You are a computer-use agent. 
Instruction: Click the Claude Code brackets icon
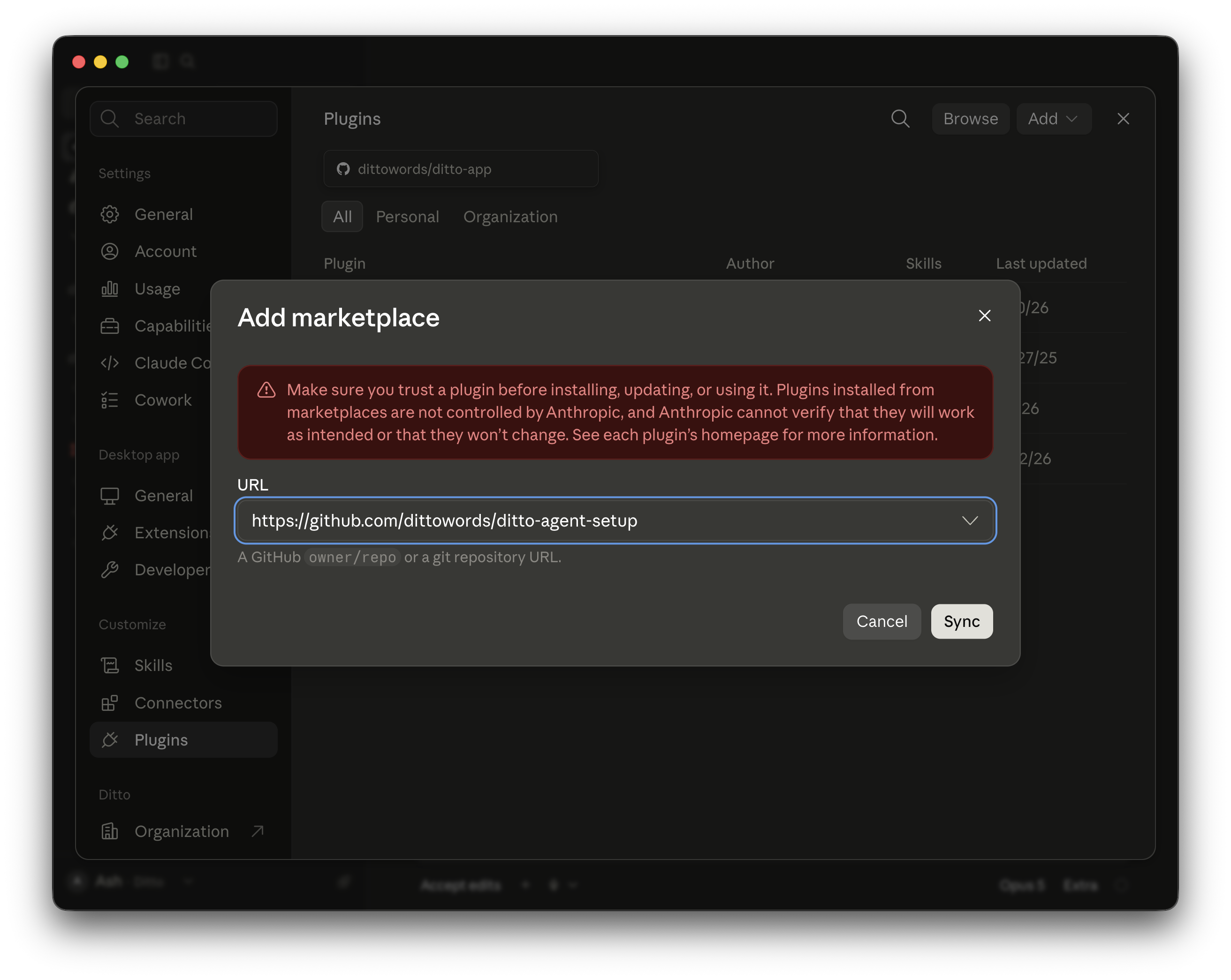click(110, 363)
